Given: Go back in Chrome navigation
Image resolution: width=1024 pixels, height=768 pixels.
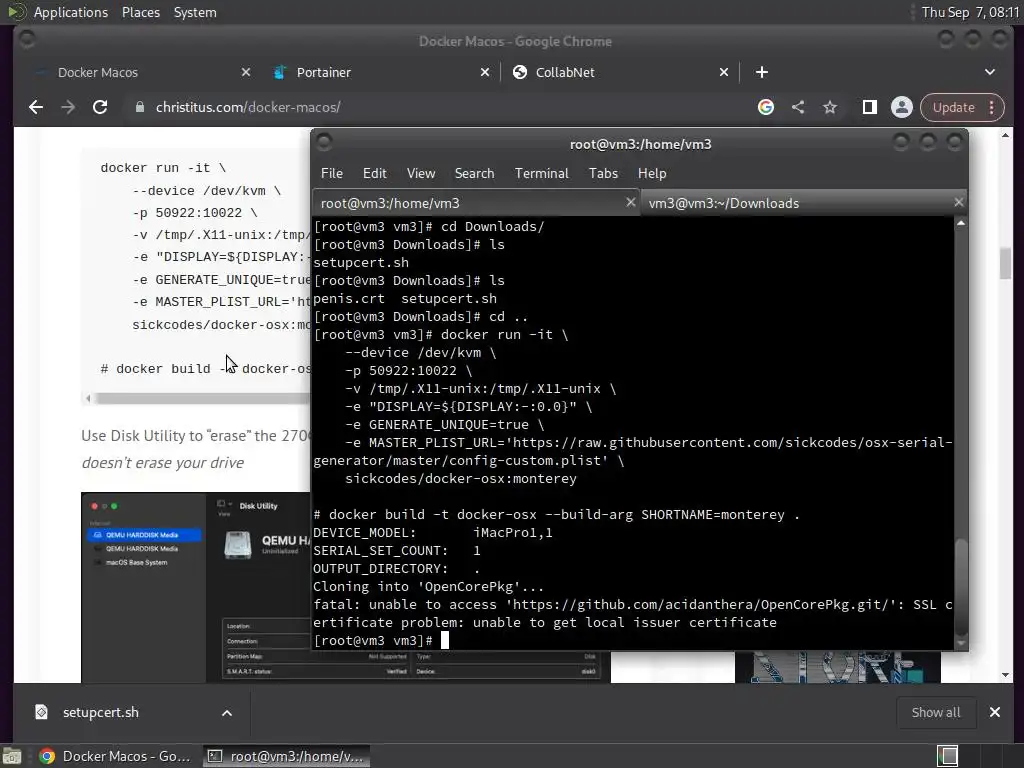Looking at the screenshot, I should [36, 107].
